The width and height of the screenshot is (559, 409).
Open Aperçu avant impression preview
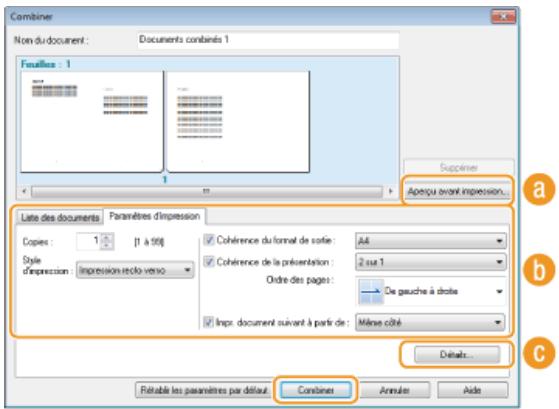457,191
